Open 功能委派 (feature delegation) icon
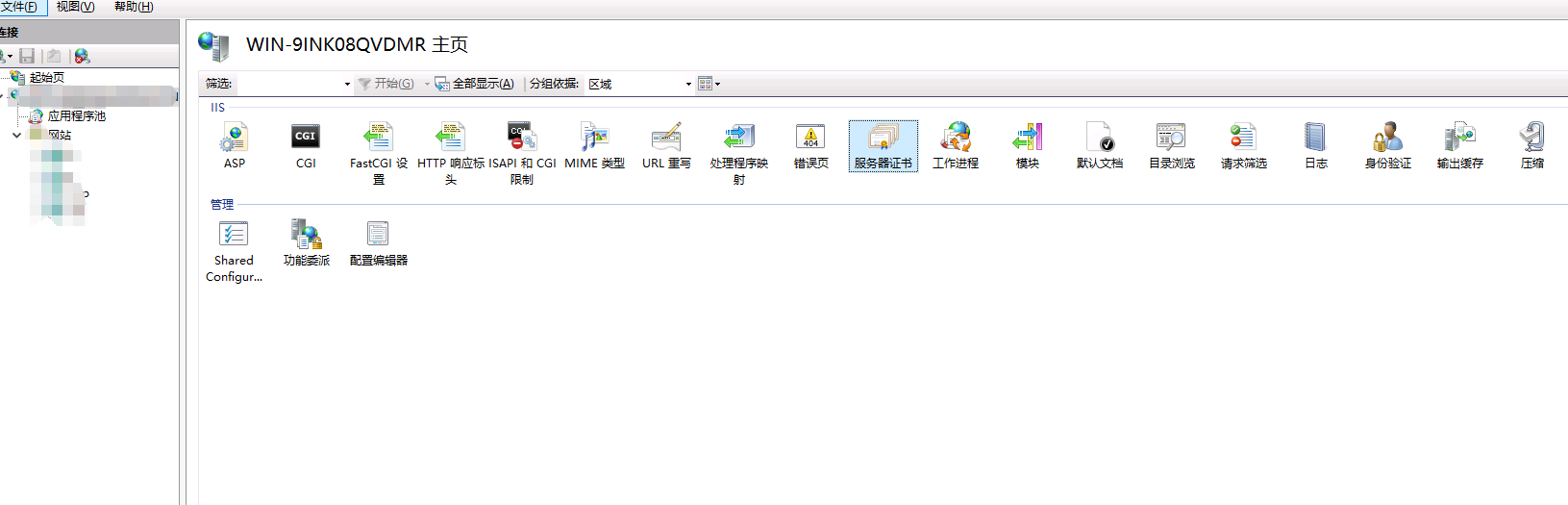Screen dimensions: 1568x505 click(x=306, y=243)
